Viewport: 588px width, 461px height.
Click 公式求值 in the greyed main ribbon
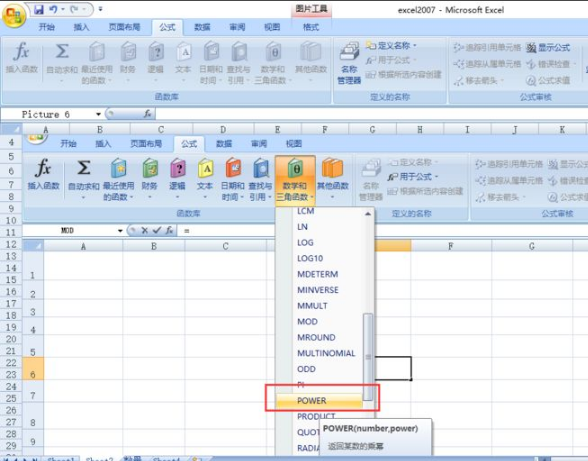tap(548, 80)
